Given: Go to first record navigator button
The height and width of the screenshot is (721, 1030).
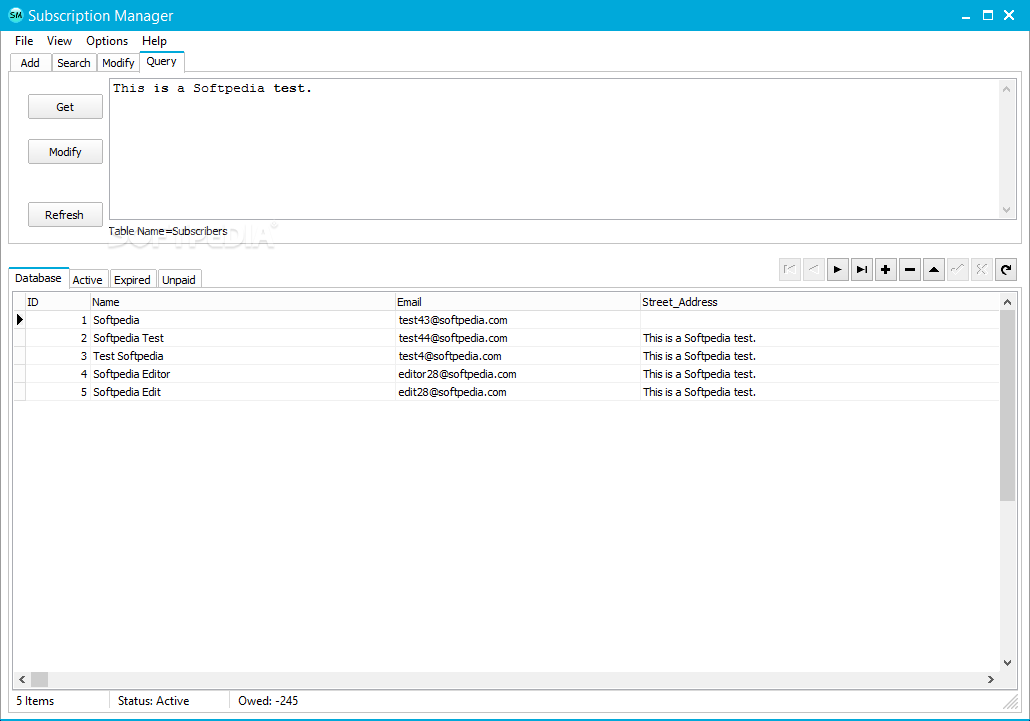Looking at the screenshot, I should 790,269.
